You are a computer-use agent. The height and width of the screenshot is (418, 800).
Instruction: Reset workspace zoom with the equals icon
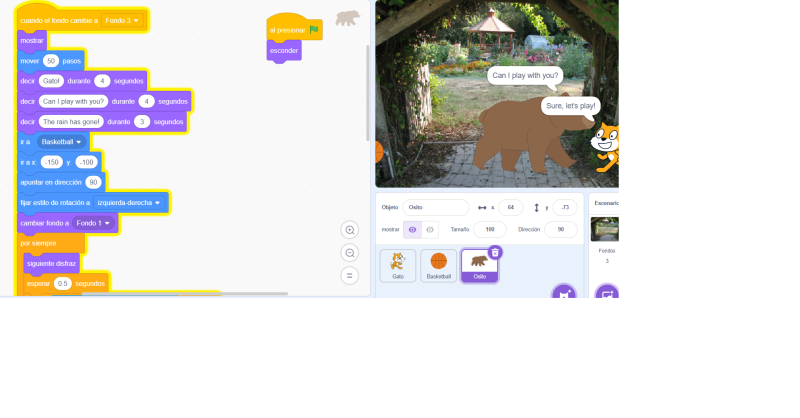[x=349, y=276]
